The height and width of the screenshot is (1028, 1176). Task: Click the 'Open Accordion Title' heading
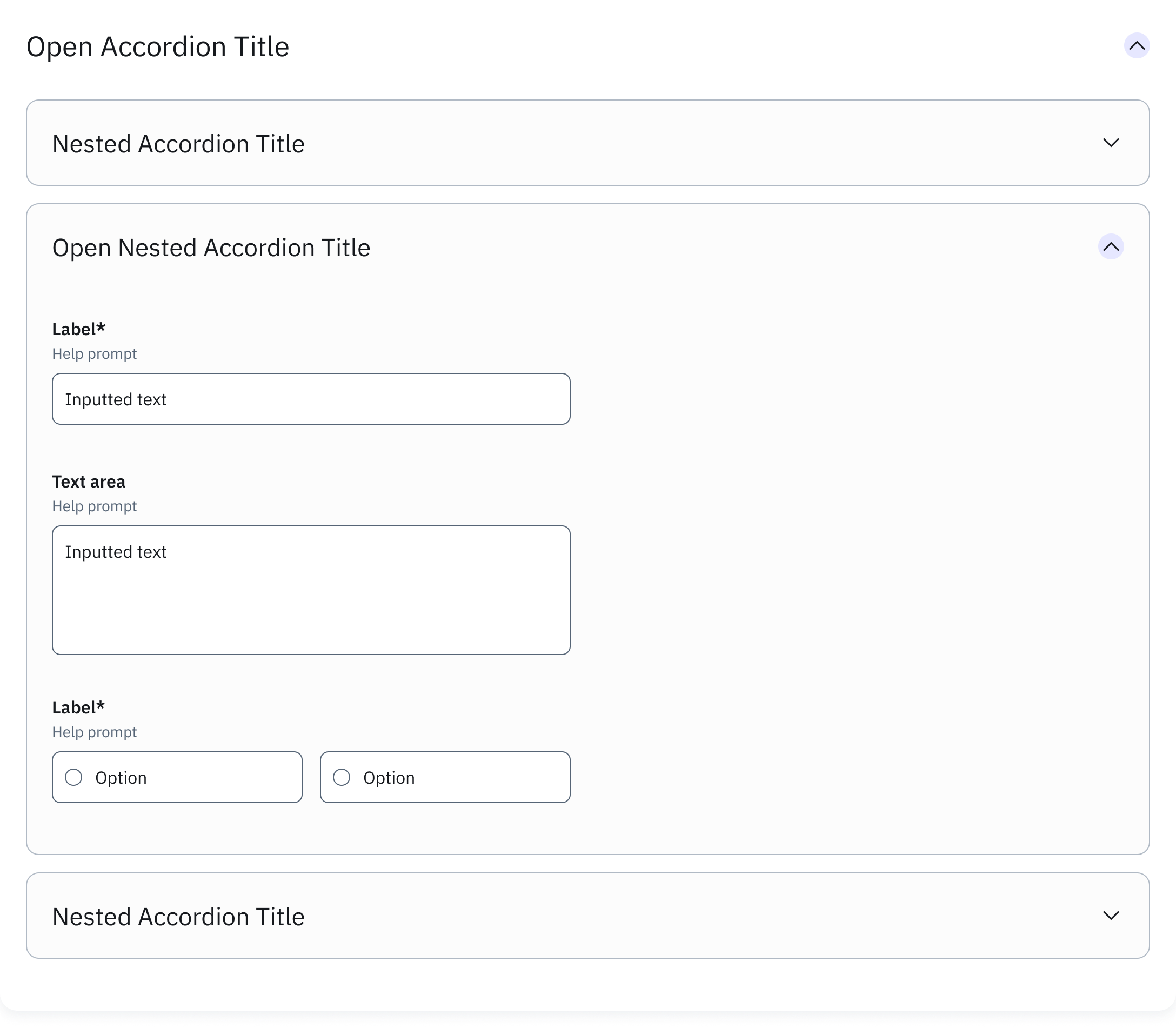(x=158, y=46)
